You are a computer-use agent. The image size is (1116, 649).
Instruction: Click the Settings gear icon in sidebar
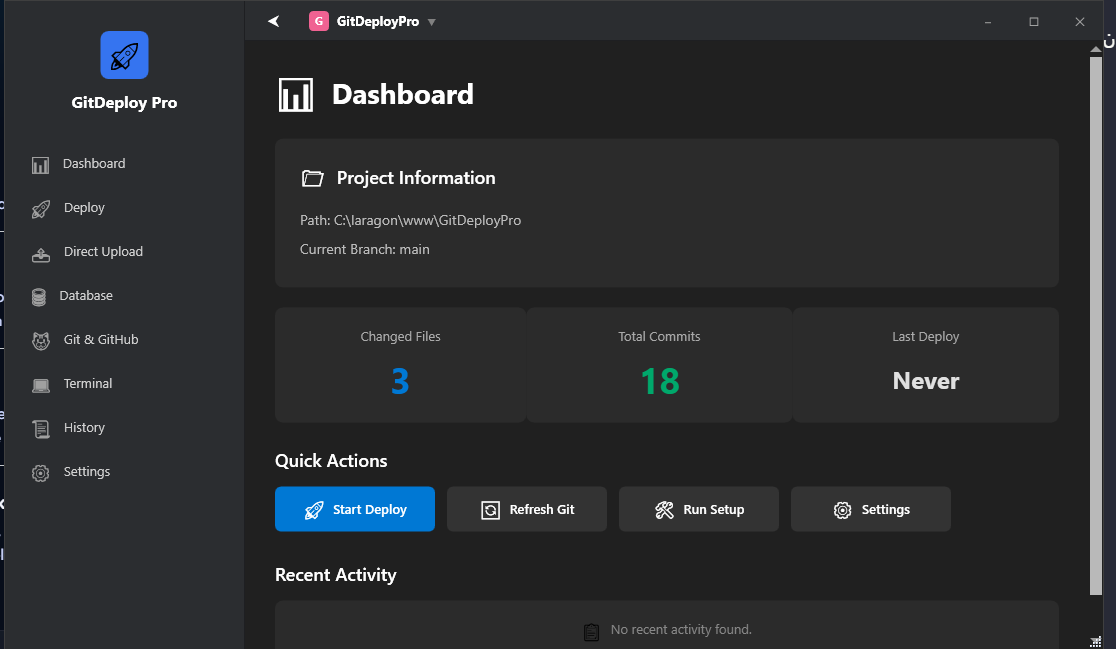click(40, 471)
